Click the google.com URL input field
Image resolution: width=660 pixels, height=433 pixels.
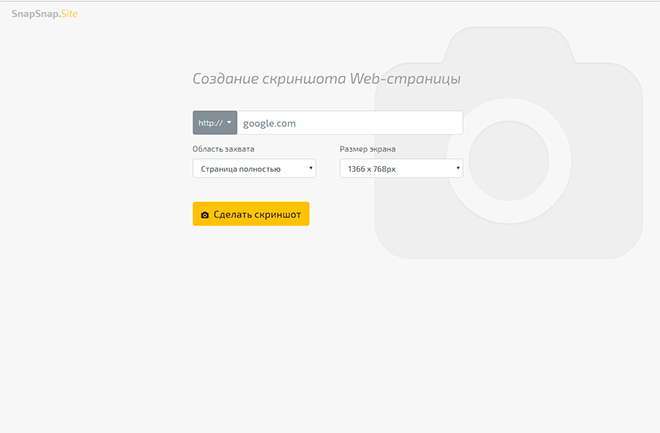[350, 123]
